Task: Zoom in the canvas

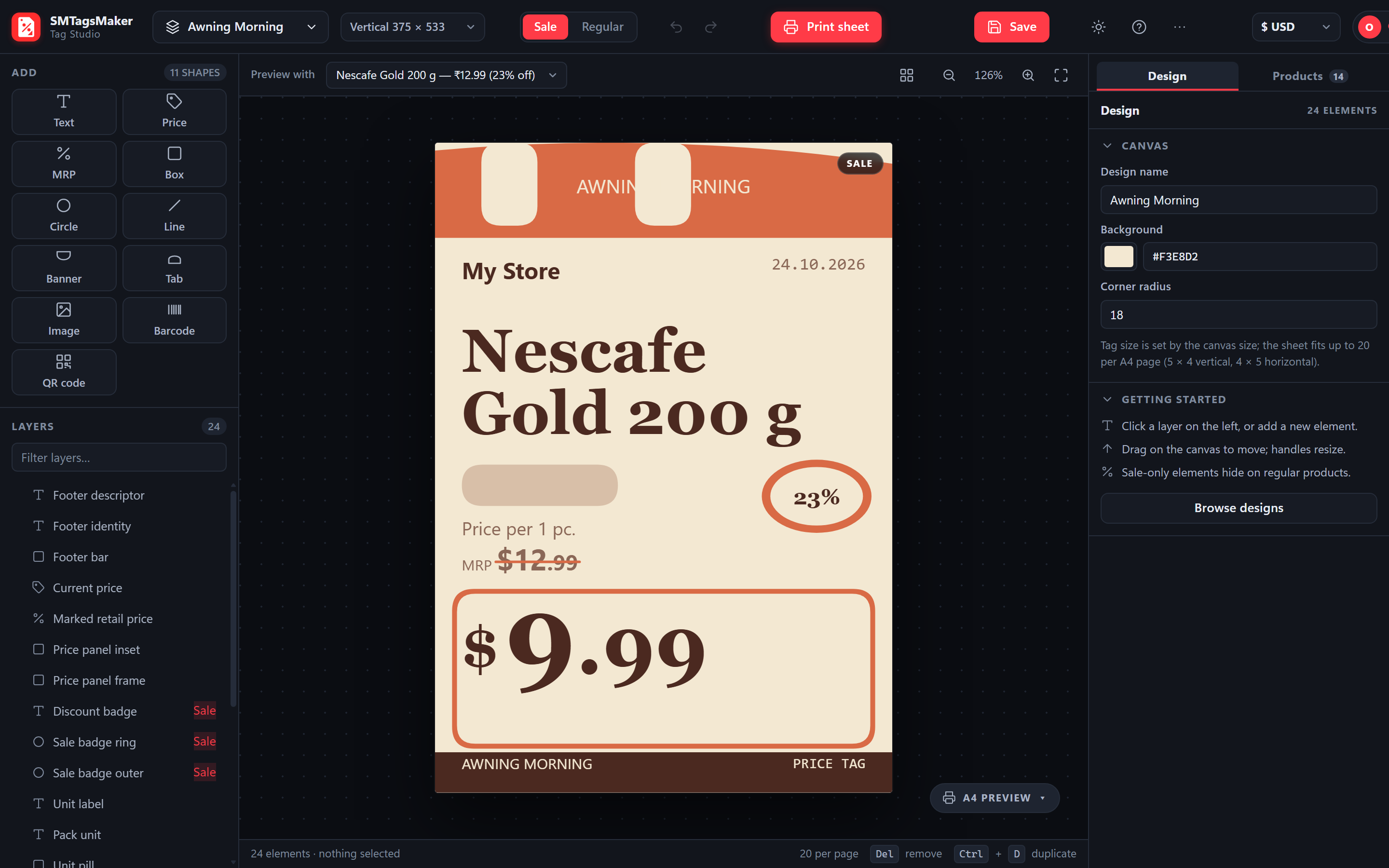Action: pos(1028,75)
